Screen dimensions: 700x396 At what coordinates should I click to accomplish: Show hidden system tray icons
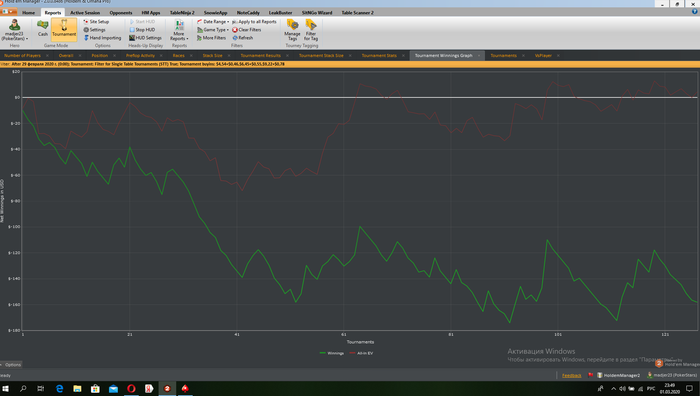coord(613,388)
